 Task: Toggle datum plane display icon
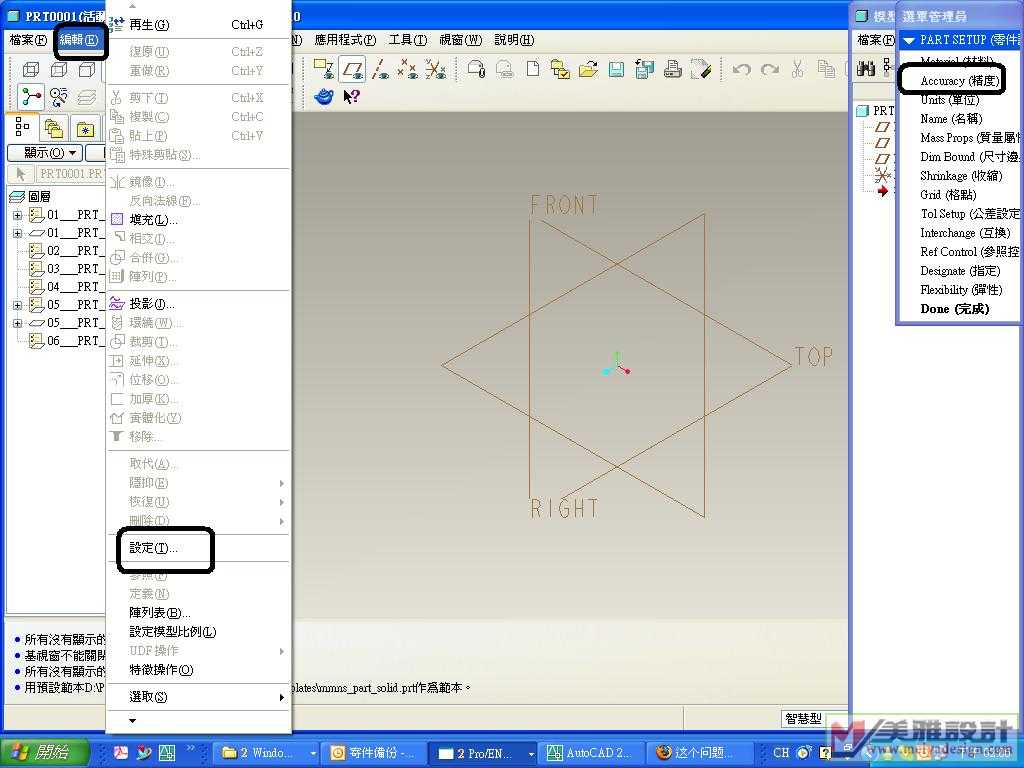coord(353,69)
